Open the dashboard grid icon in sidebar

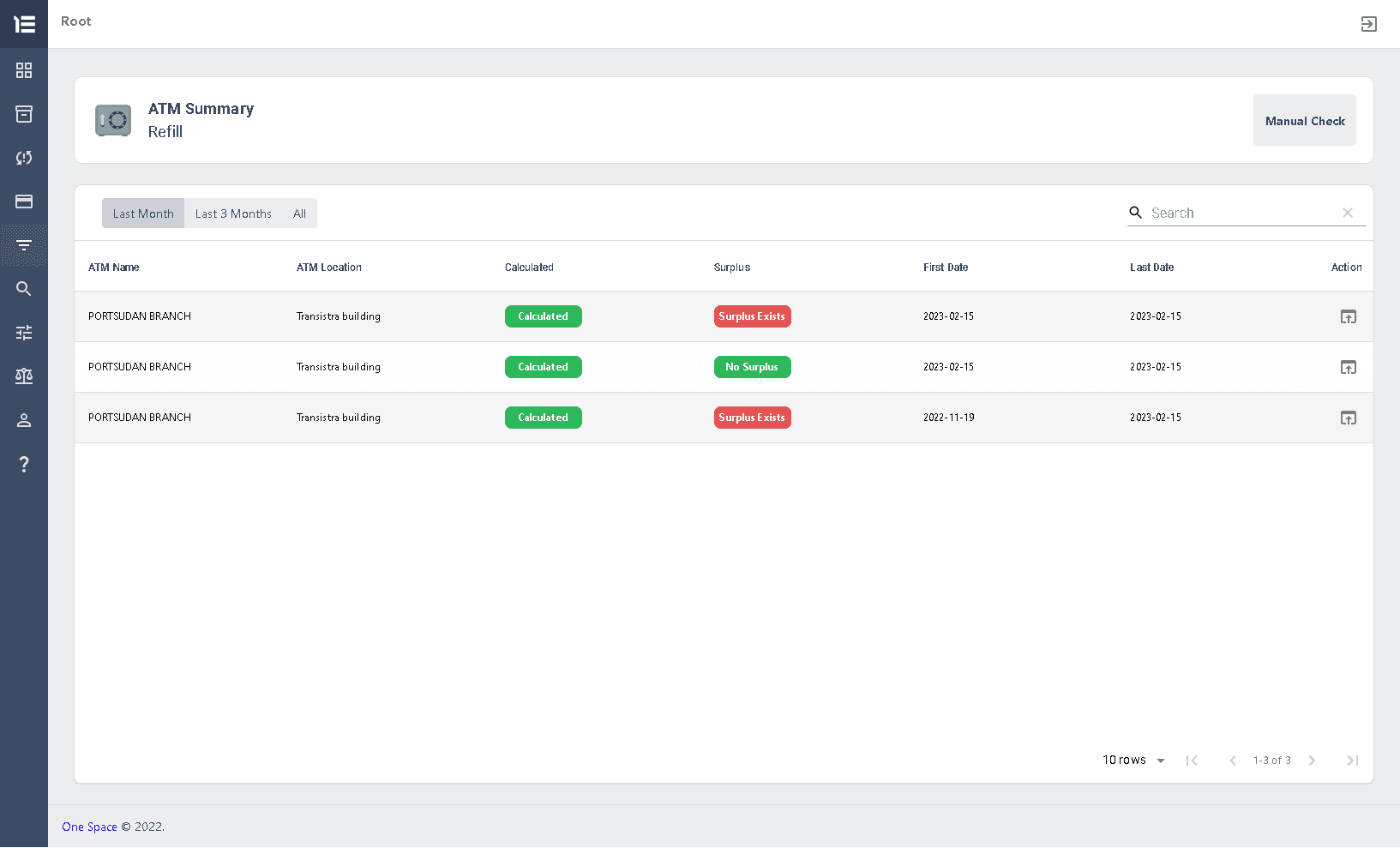point(23,70)
